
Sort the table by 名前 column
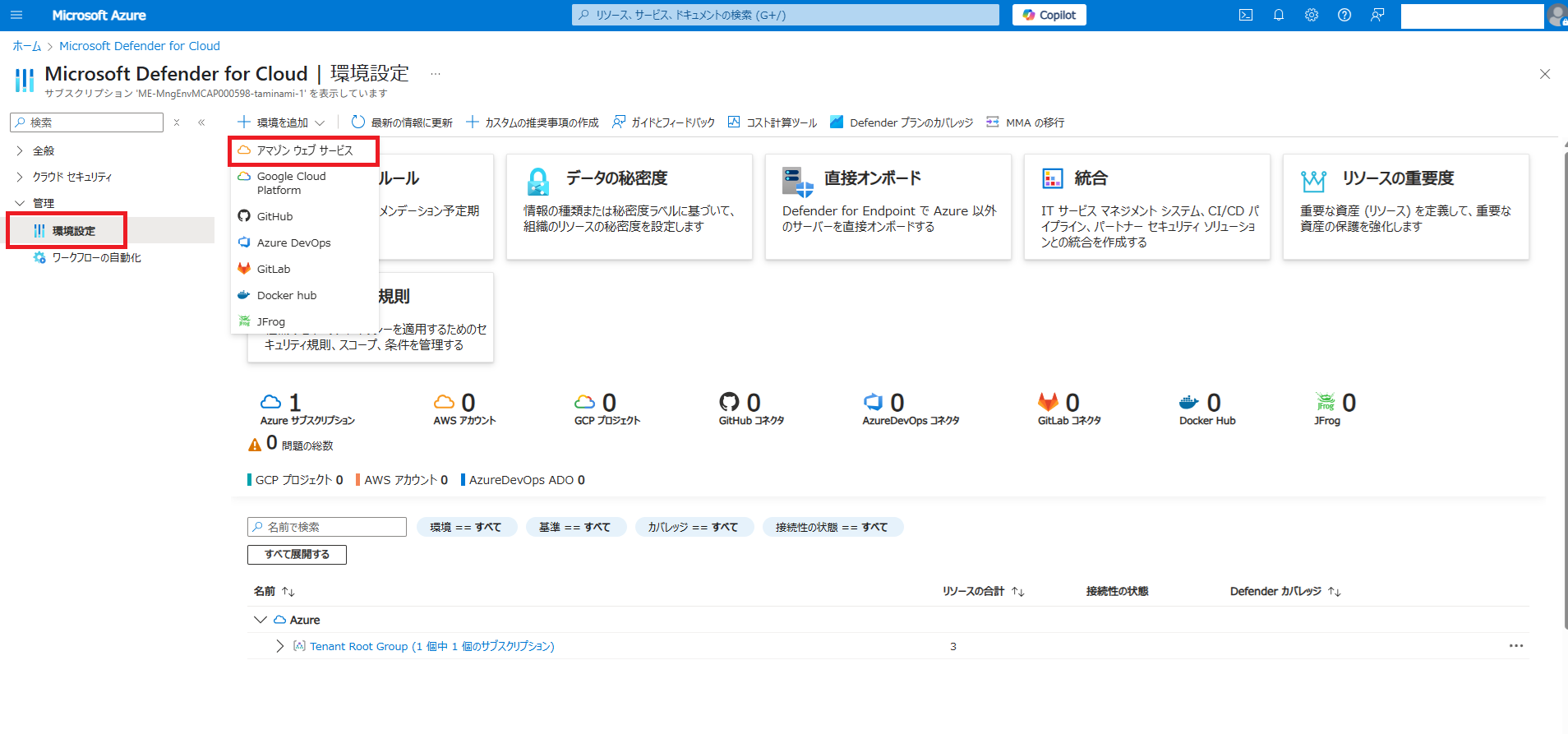pos(274,591)
